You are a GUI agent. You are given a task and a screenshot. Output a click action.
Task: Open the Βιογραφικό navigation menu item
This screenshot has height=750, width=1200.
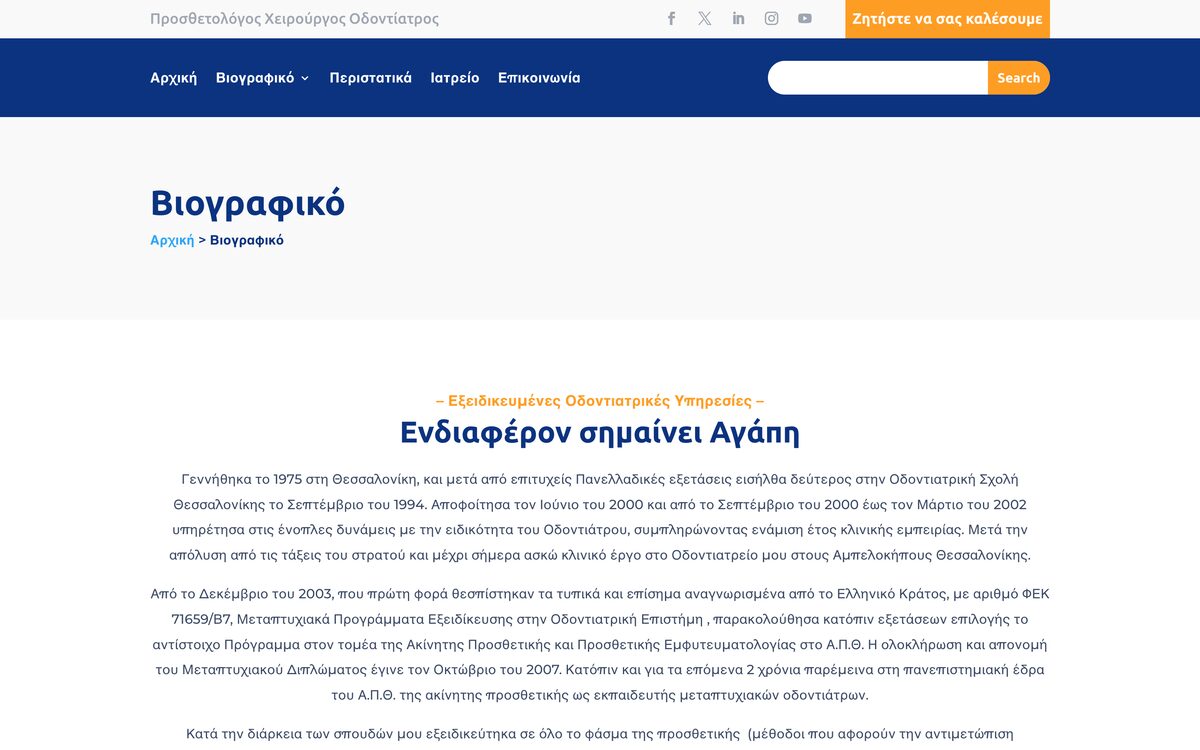tap(255, 78)
